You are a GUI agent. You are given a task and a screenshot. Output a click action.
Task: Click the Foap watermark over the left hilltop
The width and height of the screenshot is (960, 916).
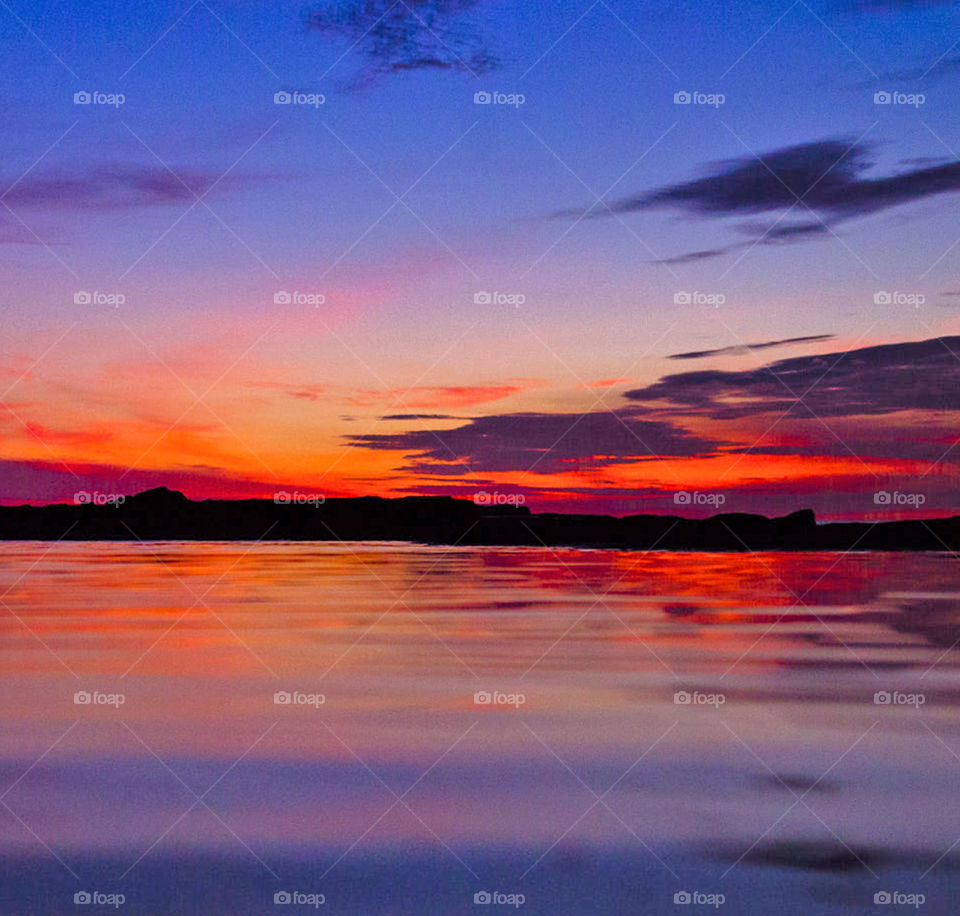[99, 498]
